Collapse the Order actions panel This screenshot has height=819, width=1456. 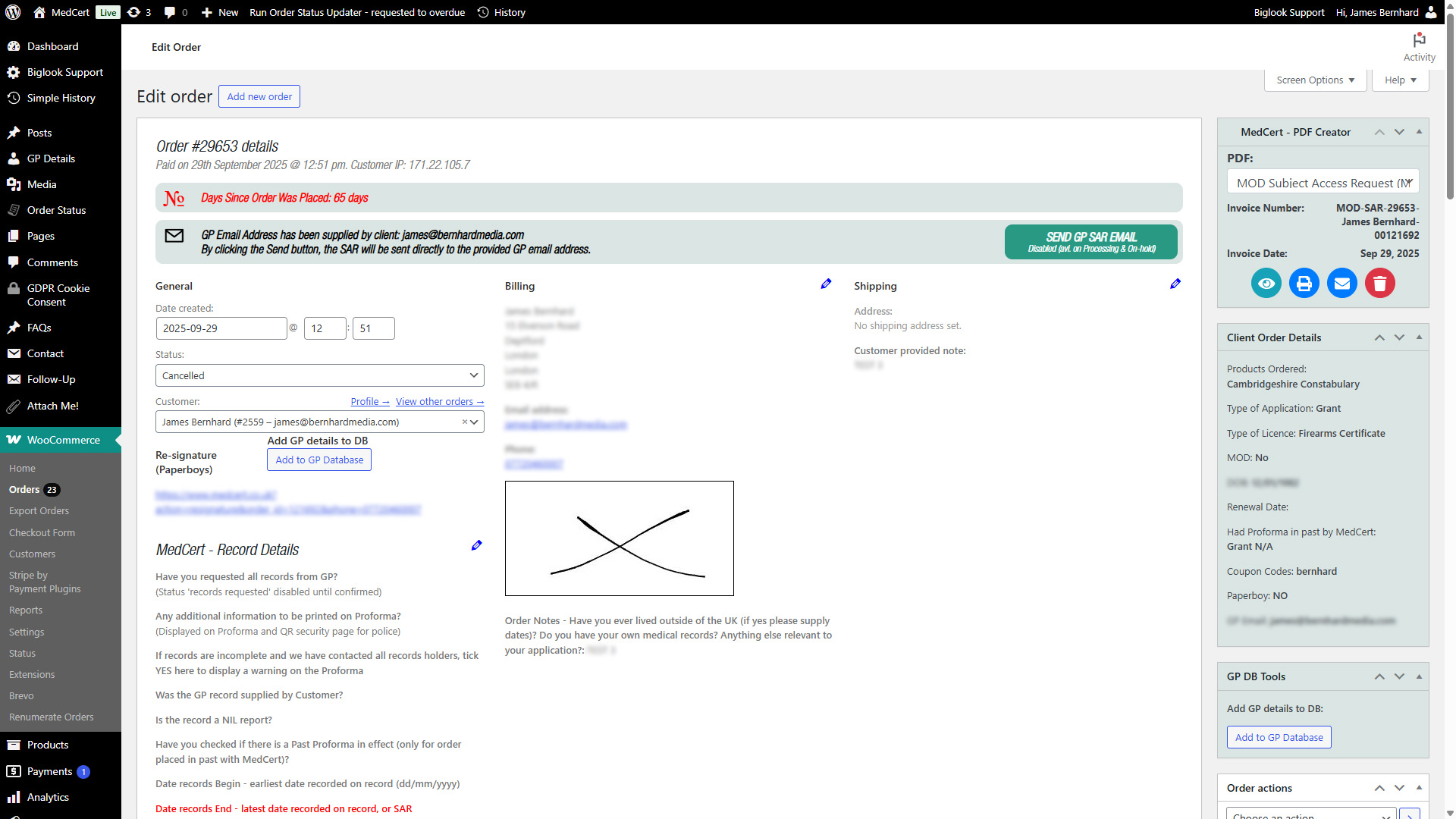(x=1419, y=788)
